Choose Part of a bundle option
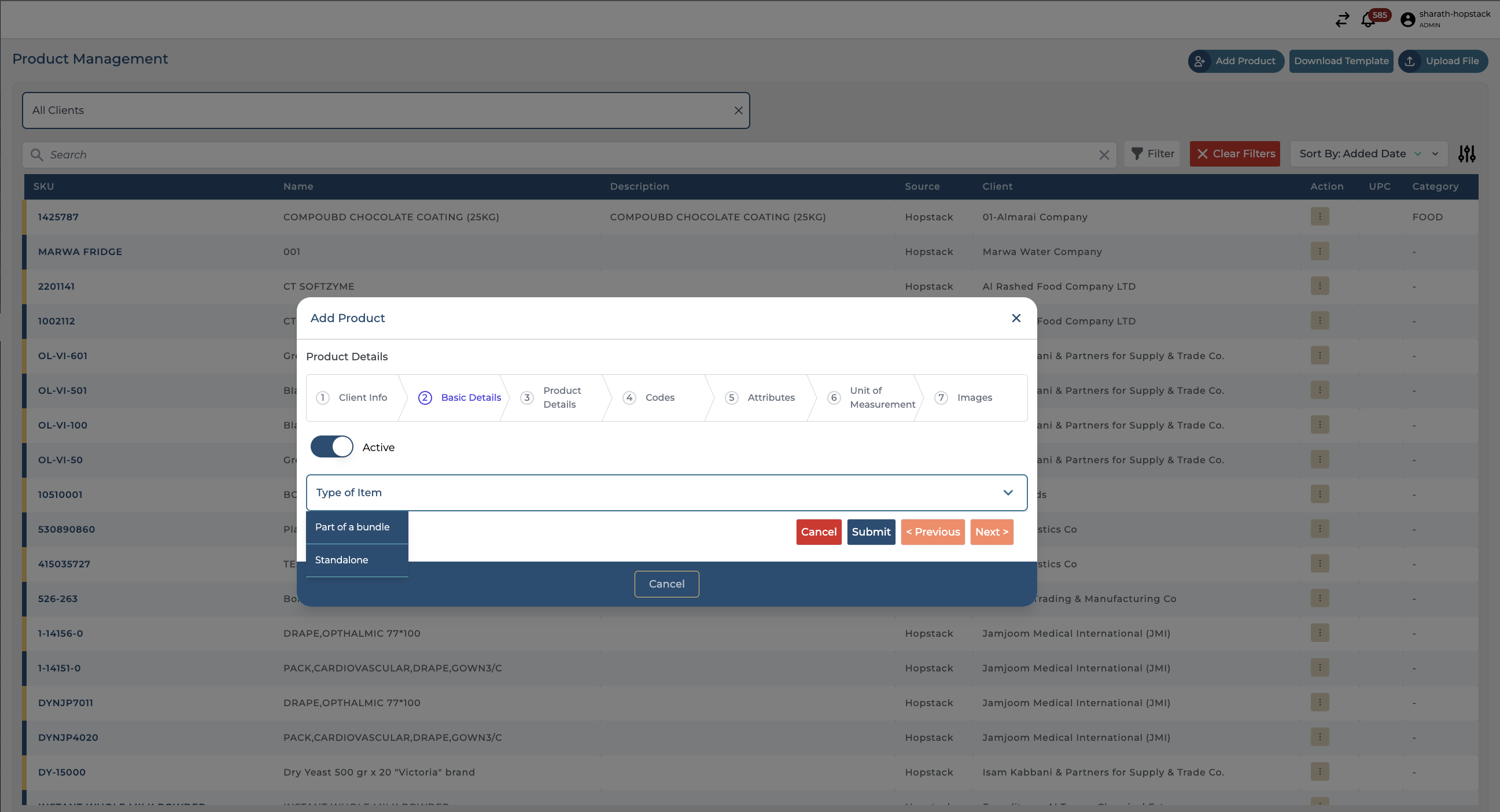Viewport: 1500px width, 812px height. [352, 527]
